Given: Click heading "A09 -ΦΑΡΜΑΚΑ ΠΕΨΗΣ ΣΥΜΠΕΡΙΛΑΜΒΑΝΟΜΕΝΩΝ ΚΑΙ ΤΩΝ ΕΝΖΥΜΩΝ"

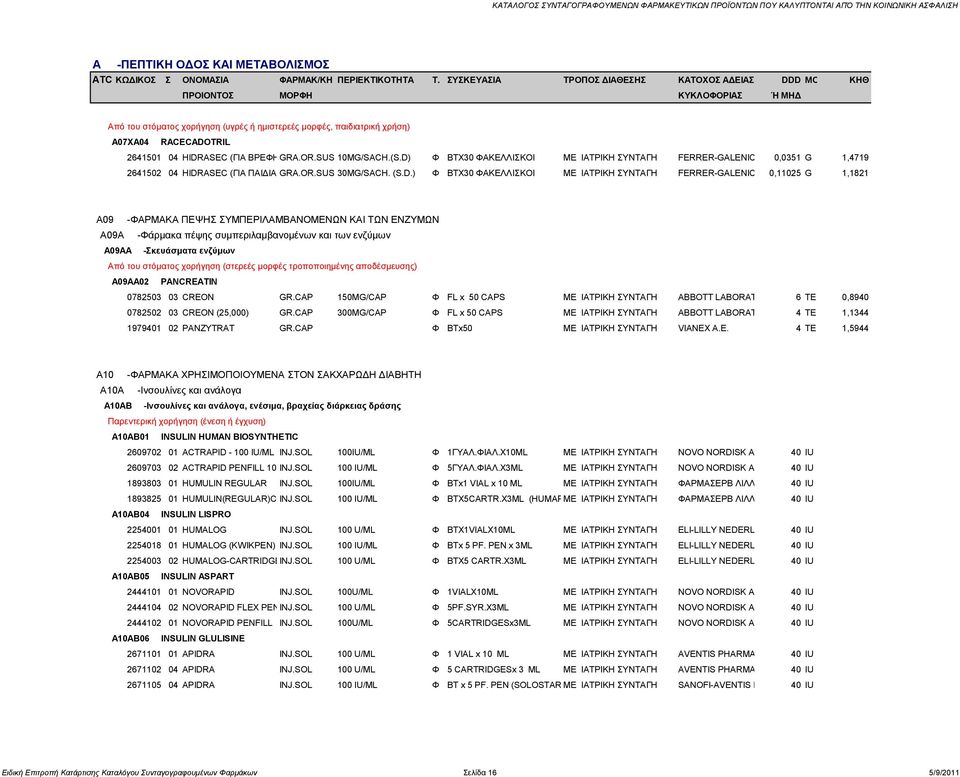Looking at the screenshot, I should tap(268, 220).
